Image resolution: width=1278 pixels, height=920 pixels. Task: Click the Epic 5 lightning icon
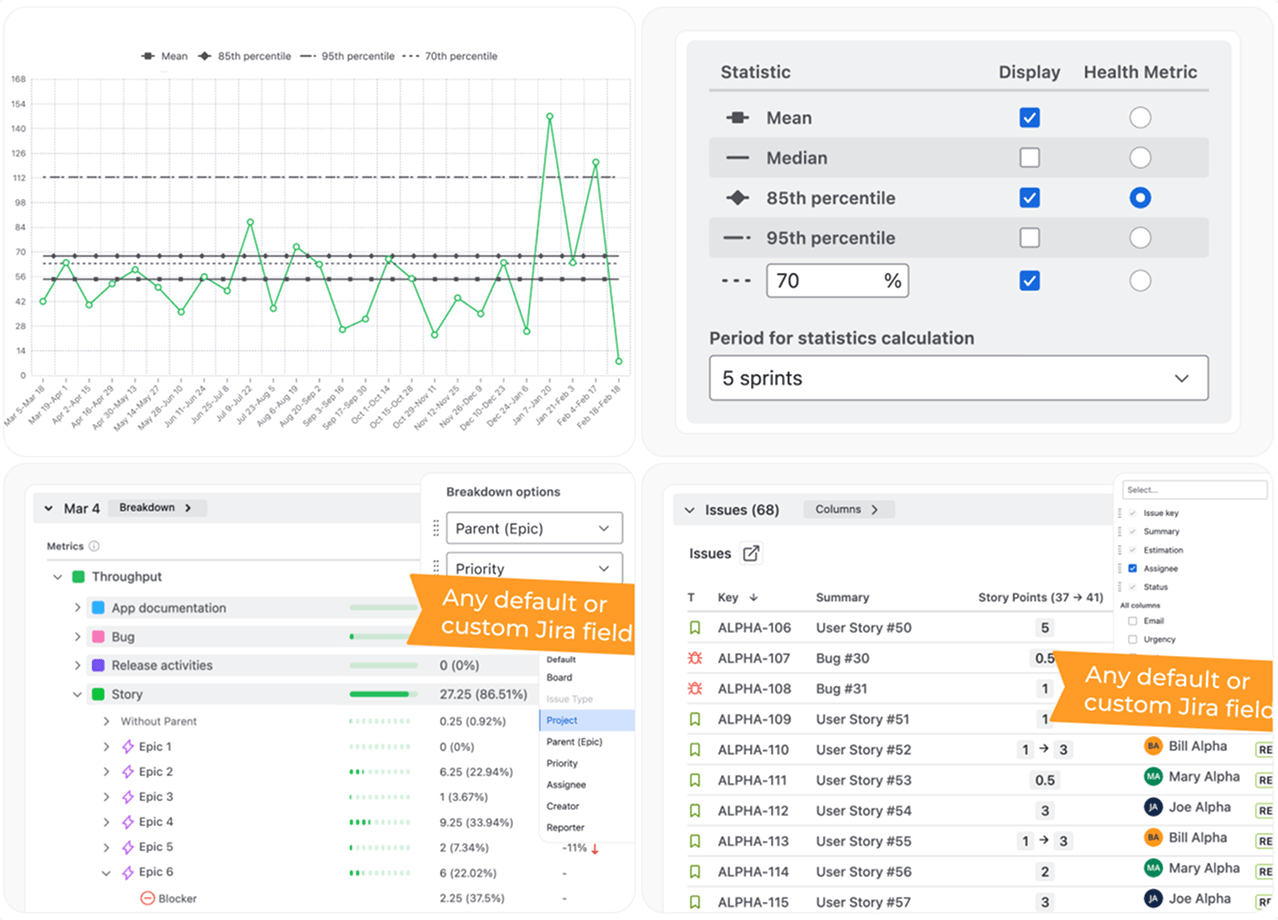tap(127, 847)
